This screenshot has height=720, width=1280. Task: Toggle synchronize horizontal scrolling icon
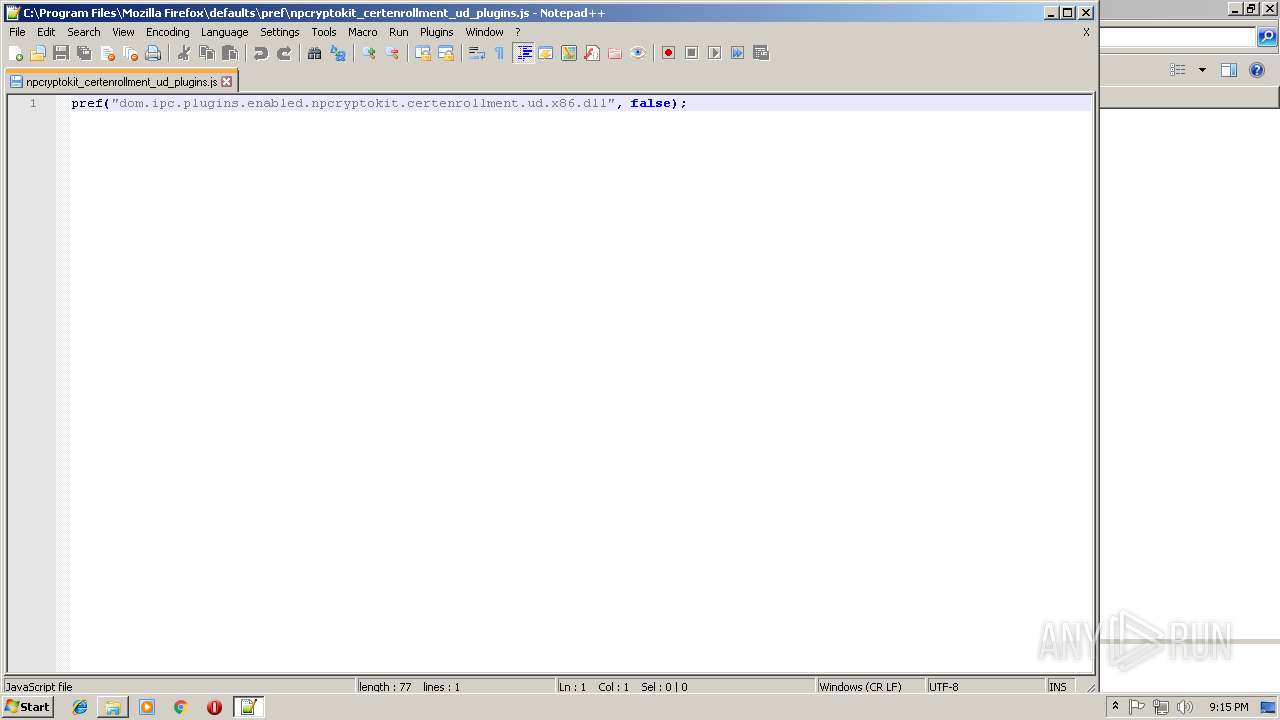pos(446,53)
